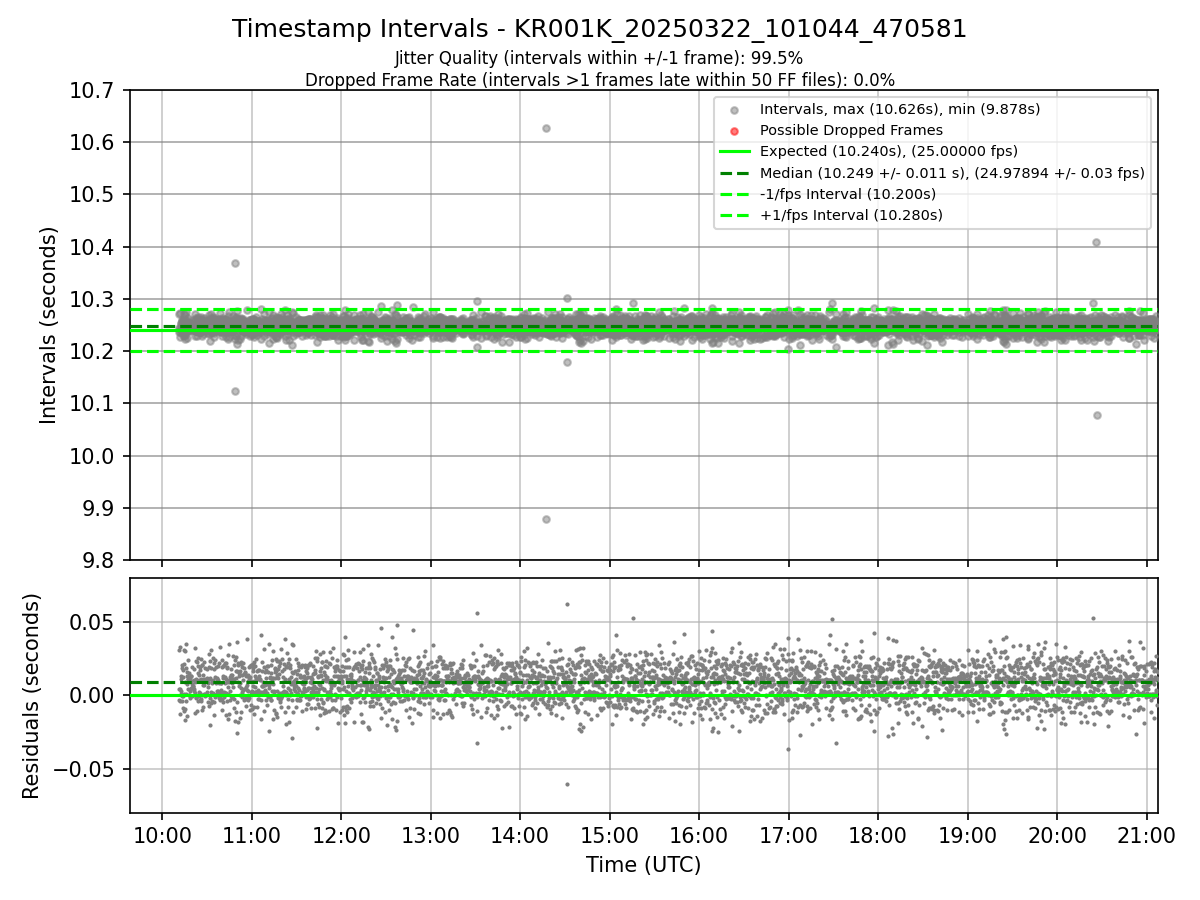Click the low outlier near 10.08s around 20:25
The image size is (1200, 900).
tap(1097, 415)
